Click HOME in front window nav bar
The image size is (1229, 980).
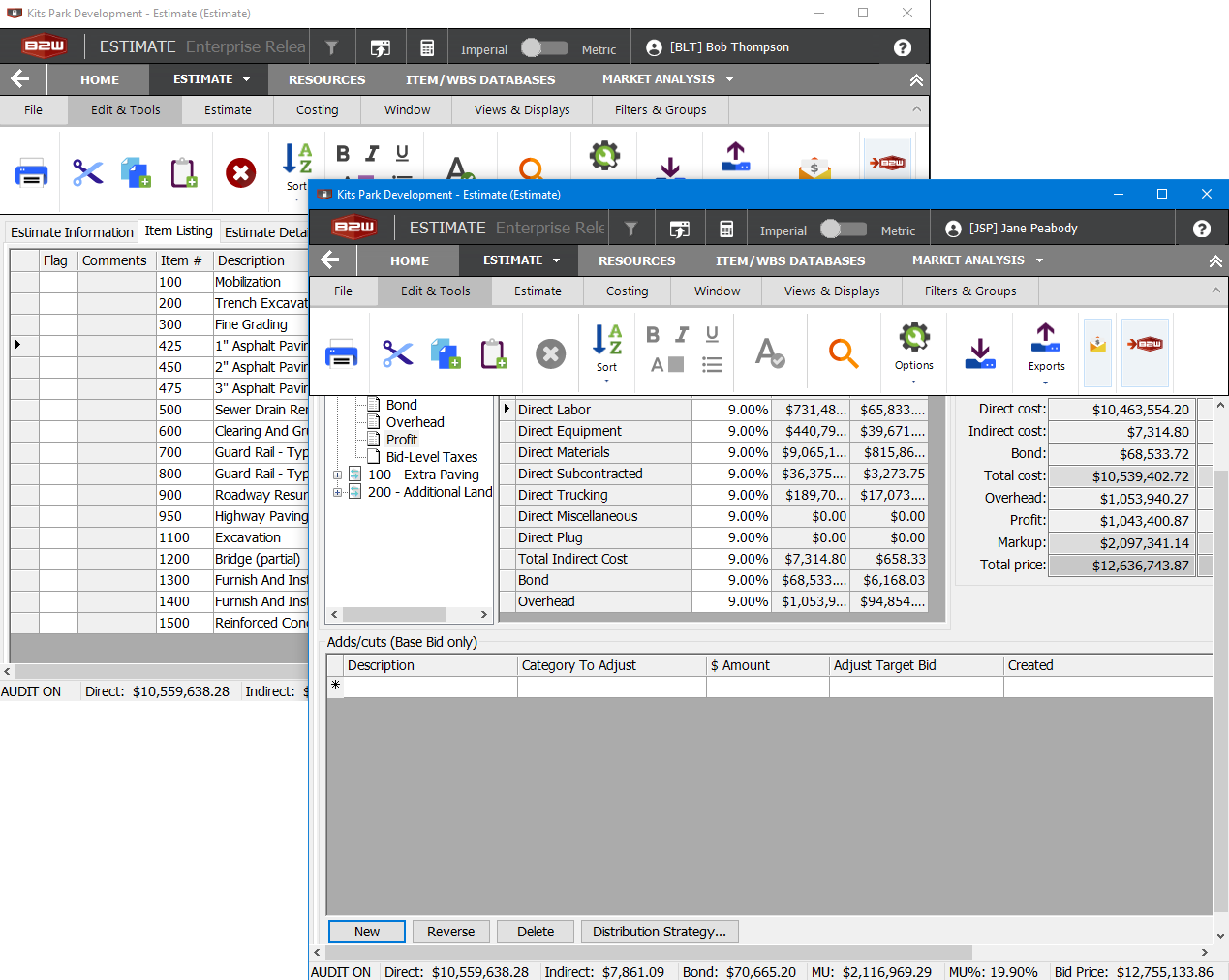coord(410,260)
